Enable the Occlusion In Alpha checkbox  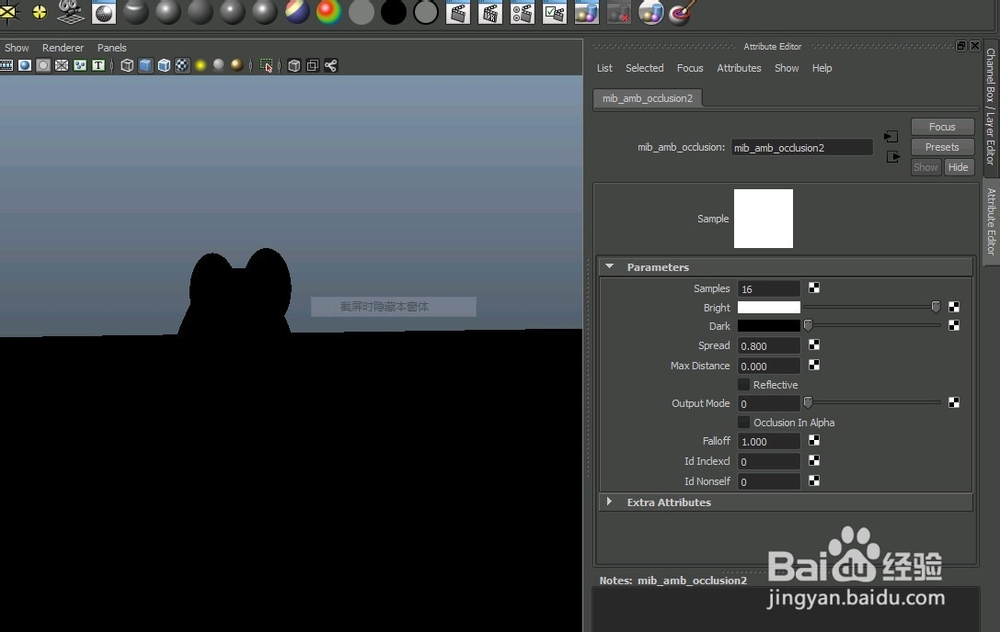pyautogui.click(x=744, y=422)
